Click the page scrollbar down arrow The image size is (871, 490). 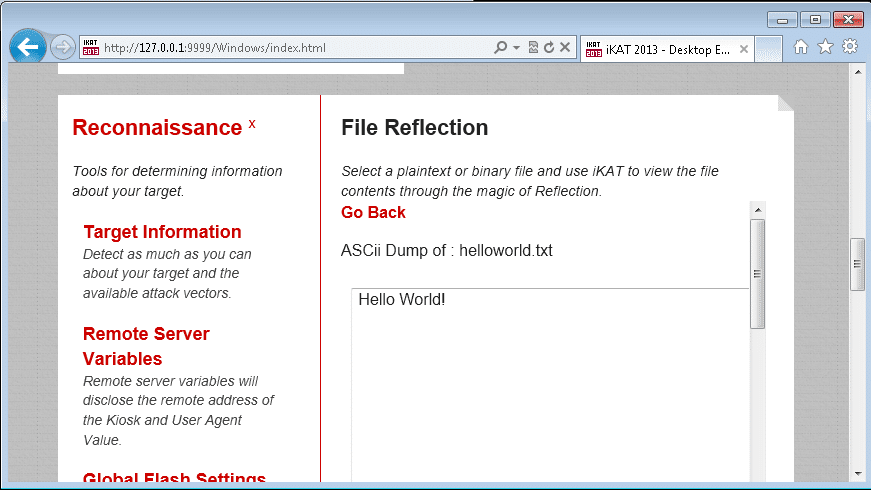point(857,474)
